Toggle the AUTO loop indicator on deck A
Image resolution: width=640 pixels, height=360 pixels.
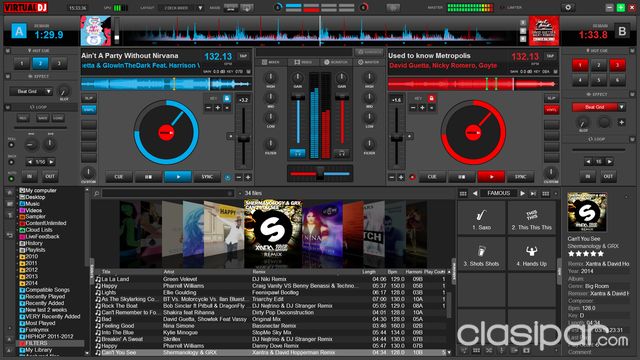click(x=11, y=178)
